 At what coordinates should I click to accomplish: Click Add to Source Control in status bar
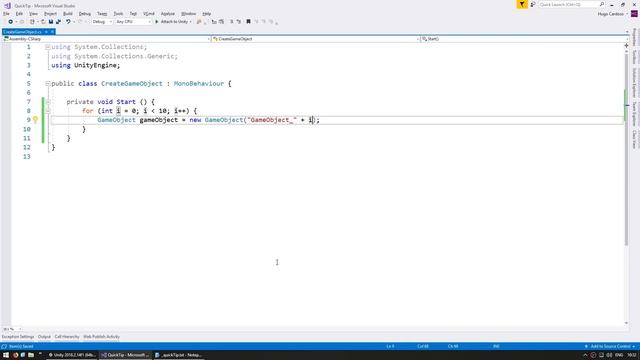coord(610,347)
